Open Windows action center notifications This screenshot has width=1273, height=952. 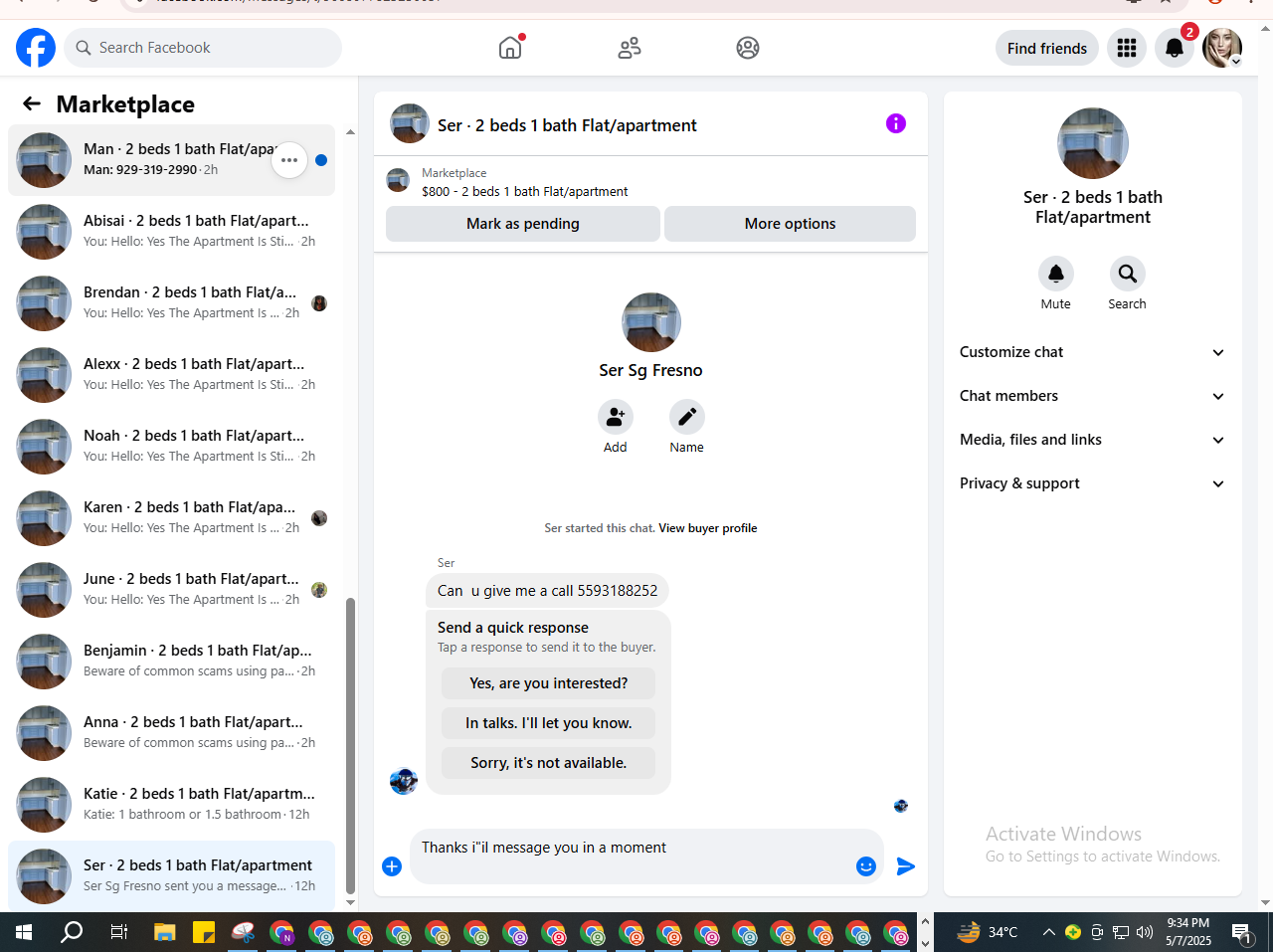pos(1241,932)
